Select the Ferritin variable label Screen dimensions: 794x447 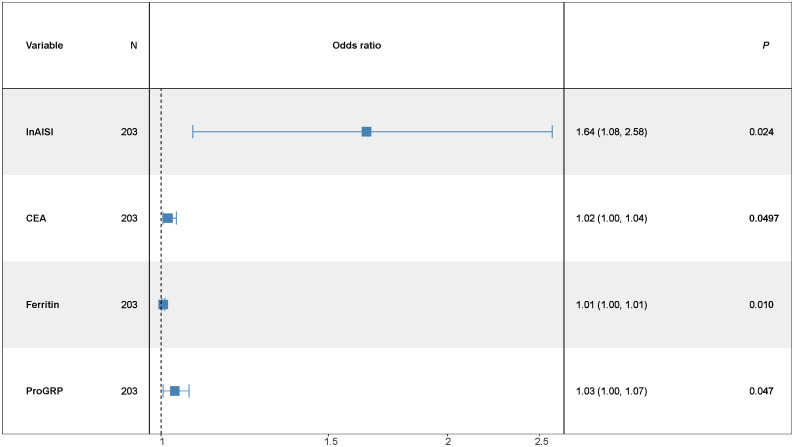(x=43, y=304)
